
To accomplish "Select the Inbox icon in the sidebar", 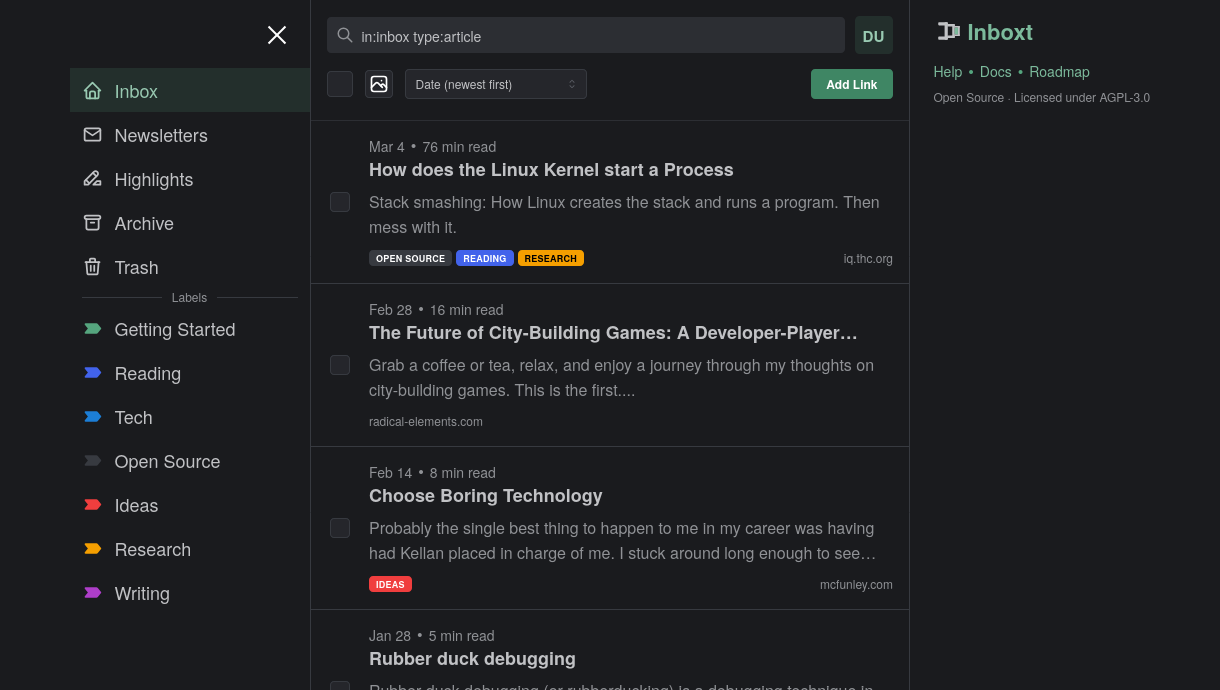I will coord(92,90).
